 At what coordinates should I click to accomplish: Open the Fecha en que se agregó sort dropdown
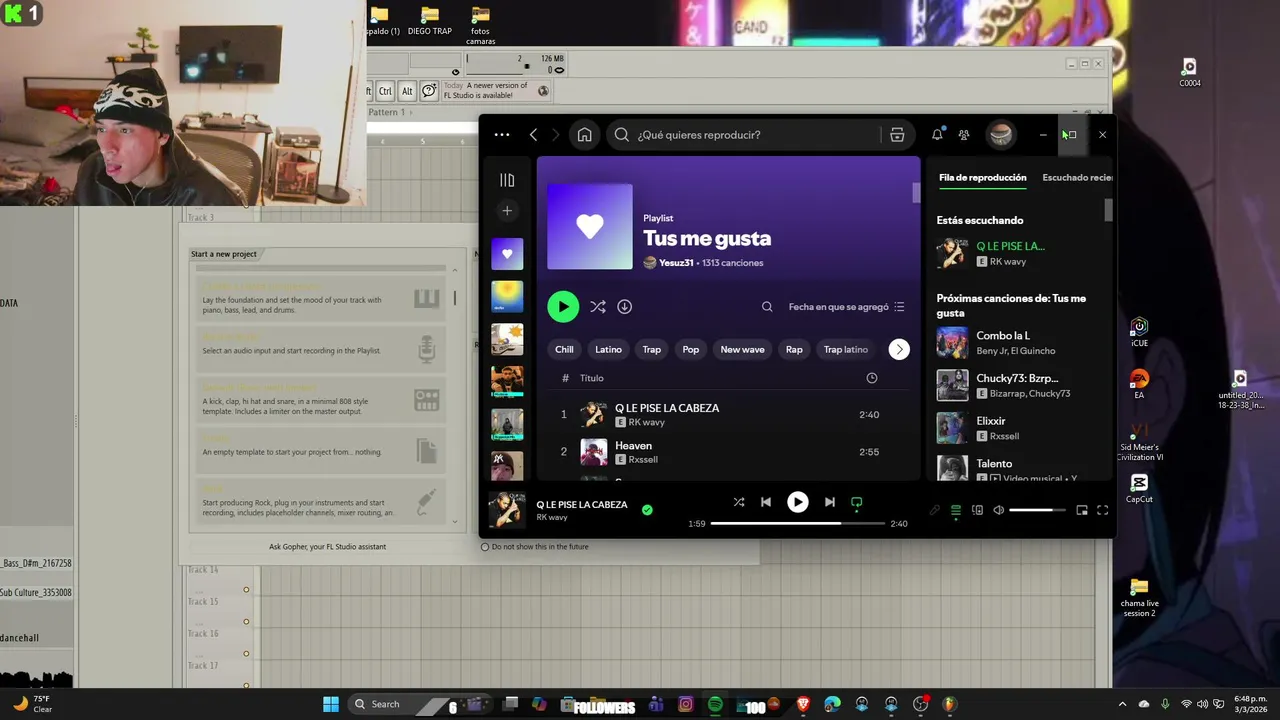pos(846,307)
